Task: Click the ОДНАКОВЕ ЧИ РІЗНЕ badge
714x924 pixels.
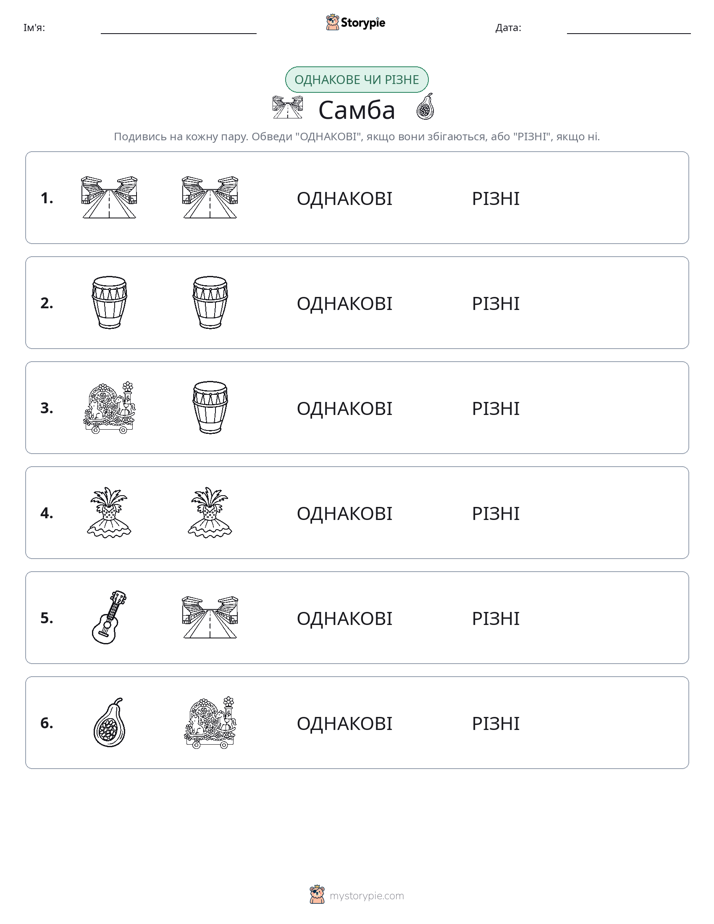Action: pos(356,80)
